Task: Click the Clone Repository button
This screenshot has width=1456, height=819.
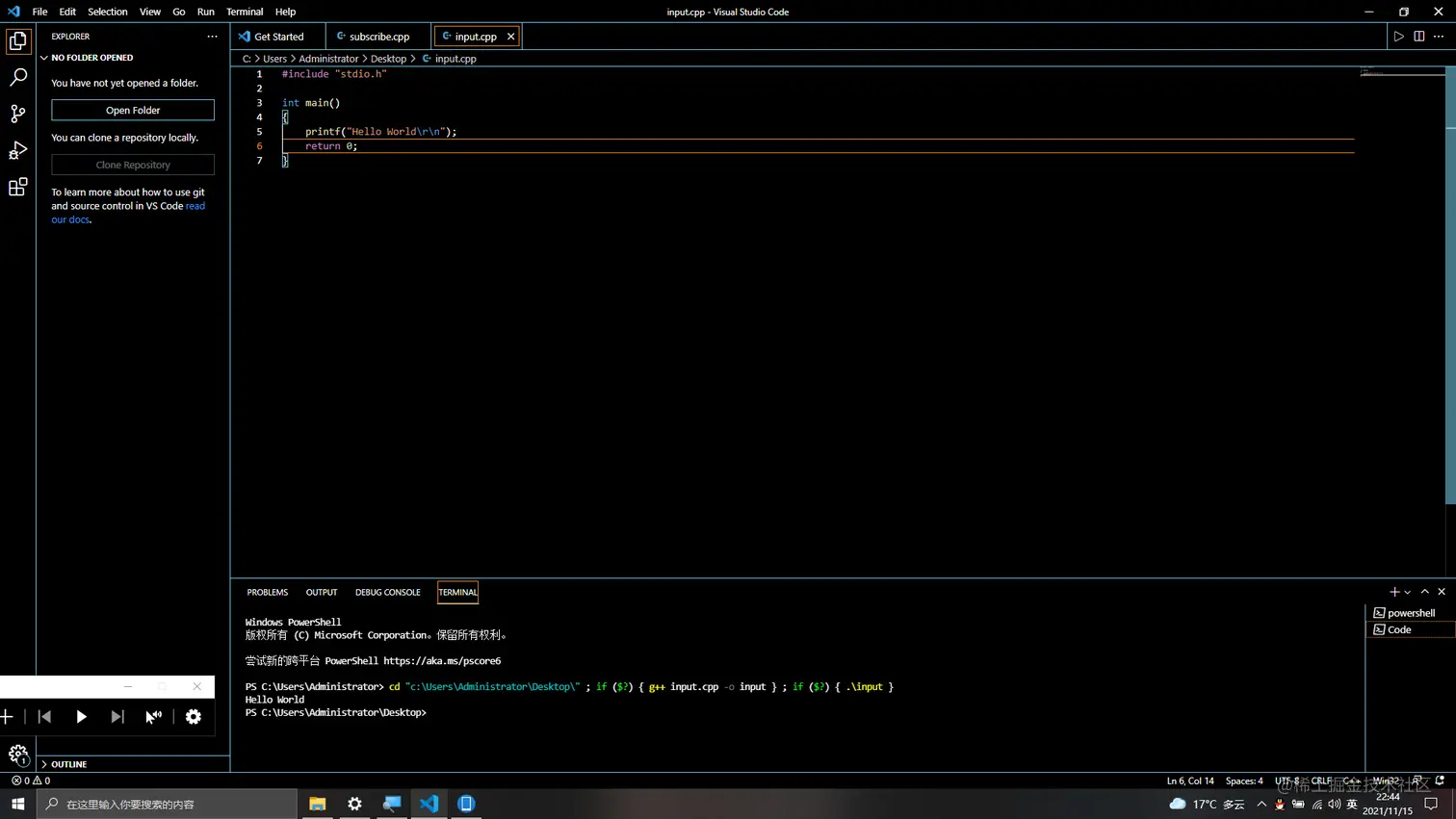Action: click(133, 165)
